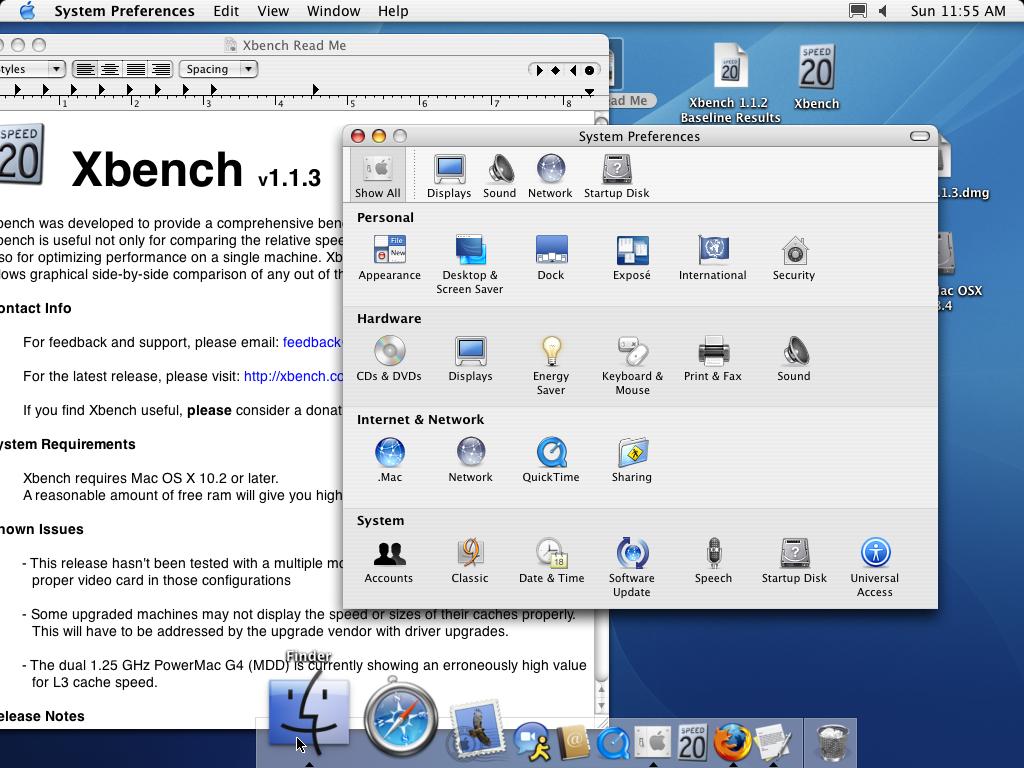Open Date & Time preferences
Image resolution: width=1024 pixels, height=768 pixels.
(551, 561)
